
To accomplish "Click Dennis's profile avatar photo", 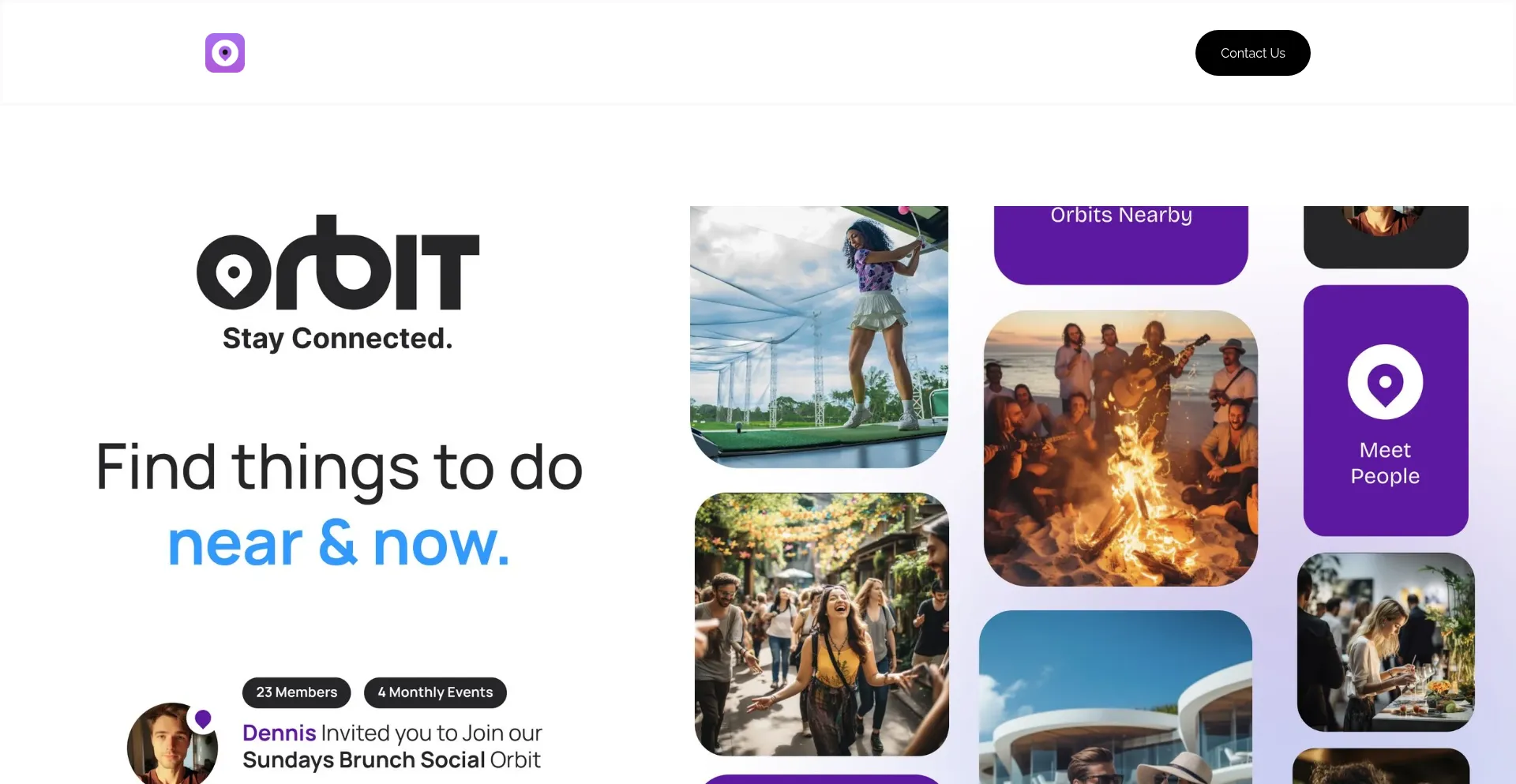I will pos(172,743).
